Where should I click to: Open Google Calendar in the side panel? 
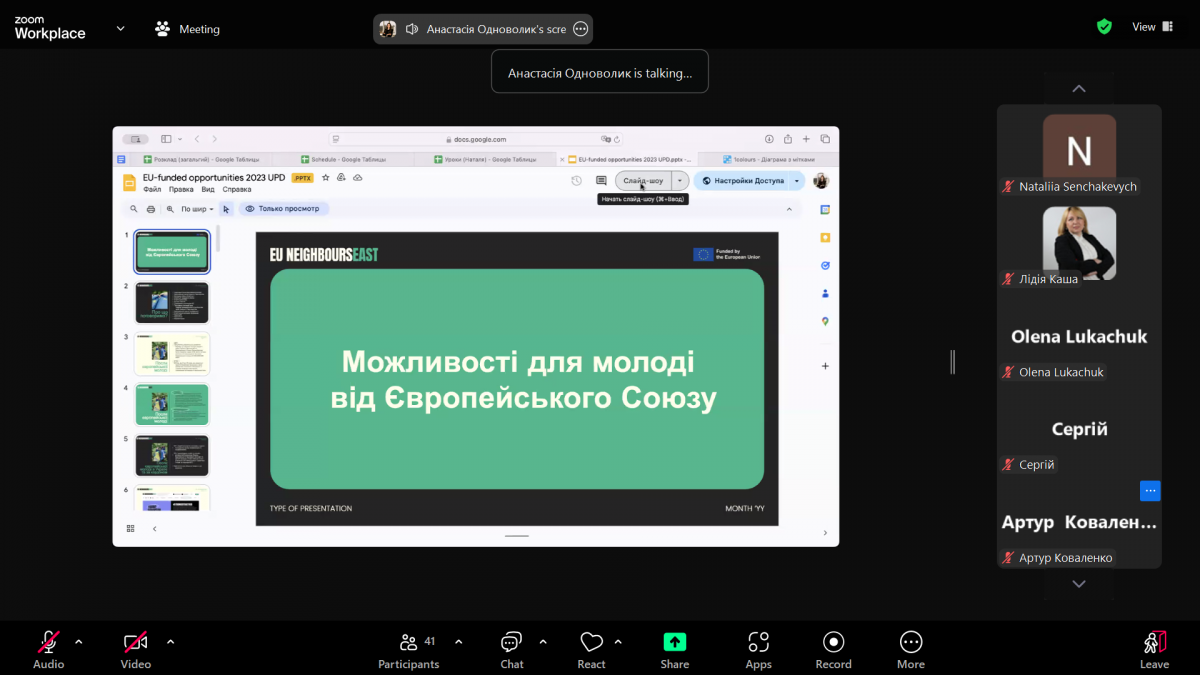(x=824, y=210)
